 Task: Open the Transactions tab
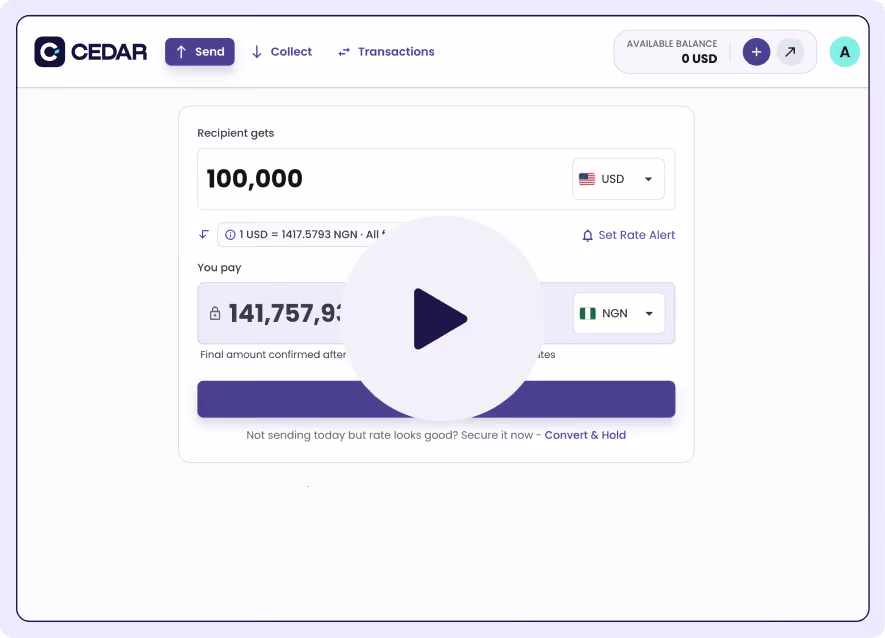(x=386, y=52)
